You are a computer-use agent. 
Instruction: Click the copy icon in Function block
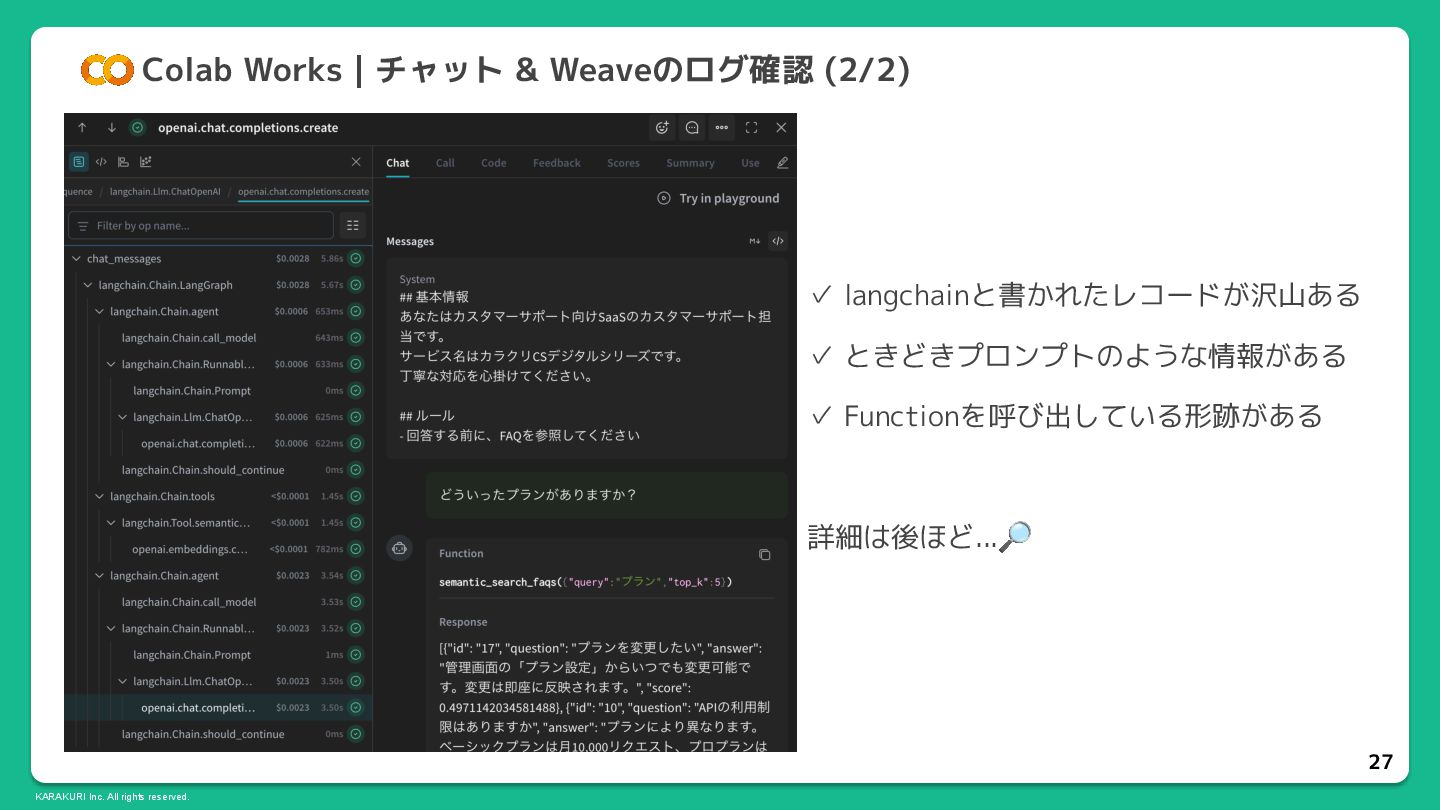[x=764, y=554]
